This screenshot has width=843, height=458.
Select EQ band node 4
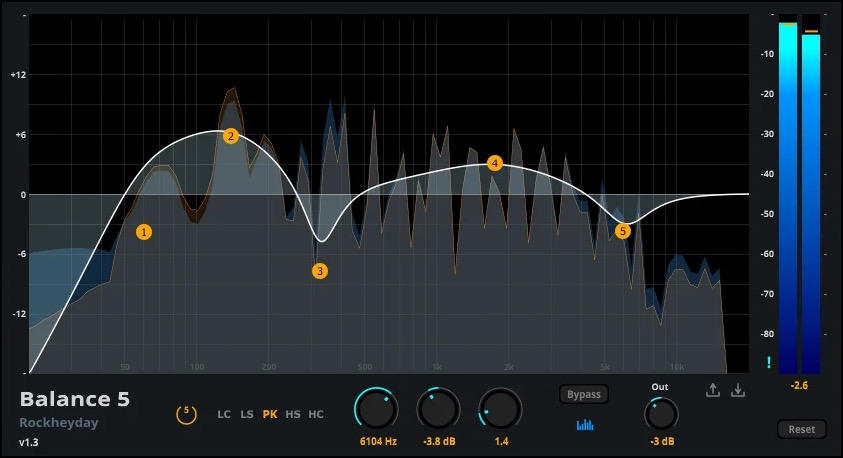(495, 163)
